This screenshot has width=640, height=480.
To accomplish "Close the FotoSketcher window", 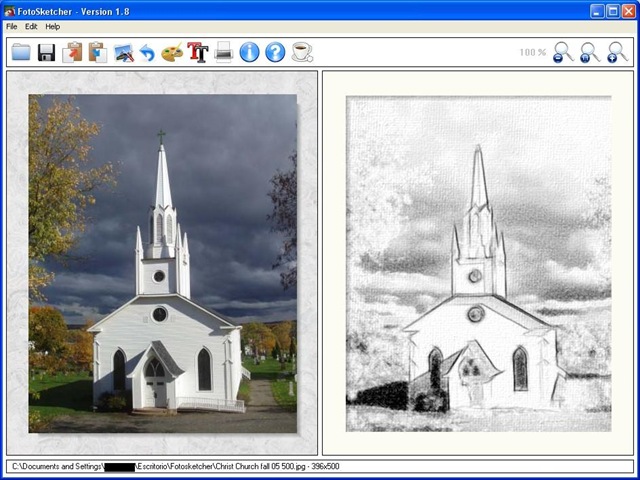I will (629, 11).
